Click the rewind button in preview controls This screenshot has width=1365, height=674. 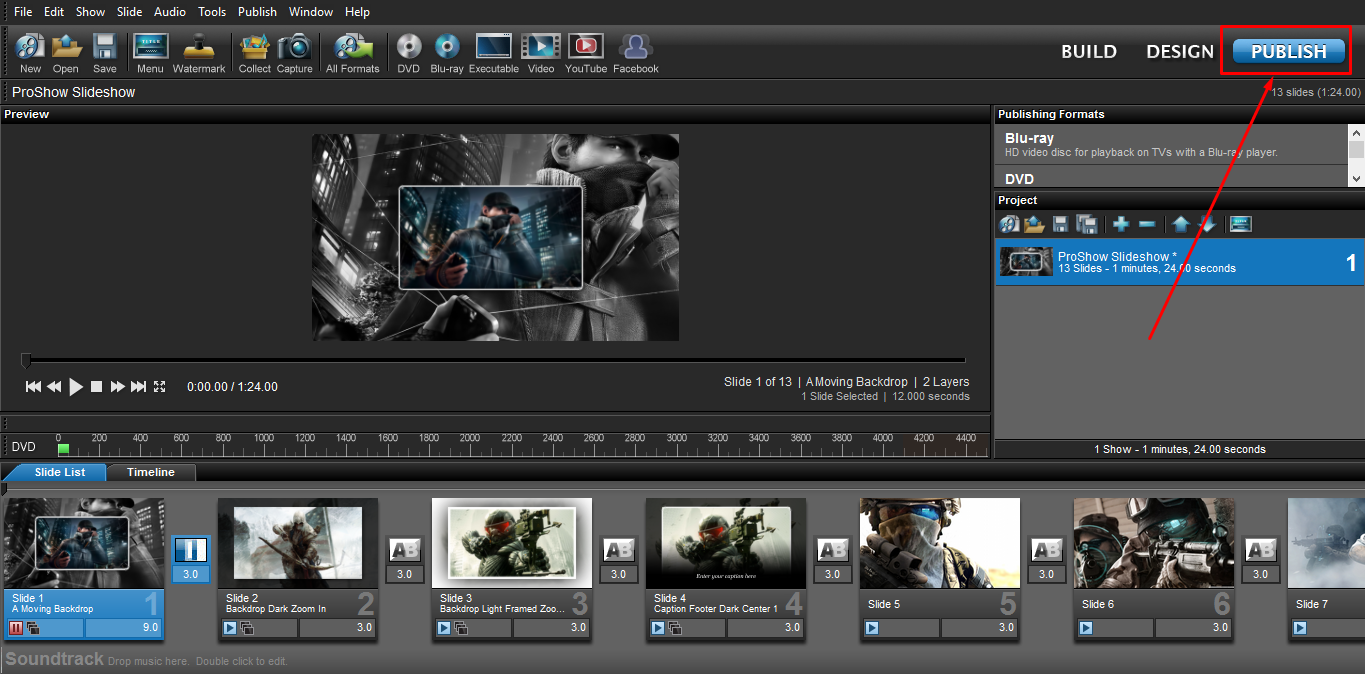[54, 387]
